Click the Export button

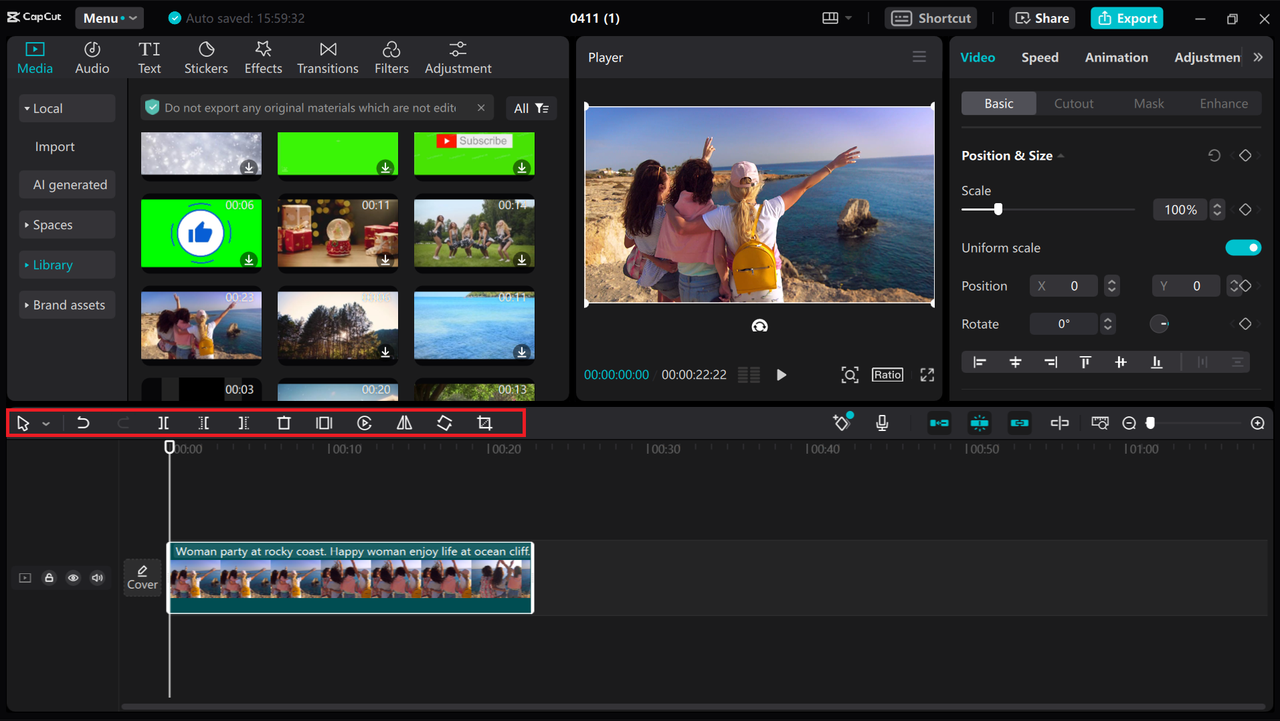pos(1126,17)
